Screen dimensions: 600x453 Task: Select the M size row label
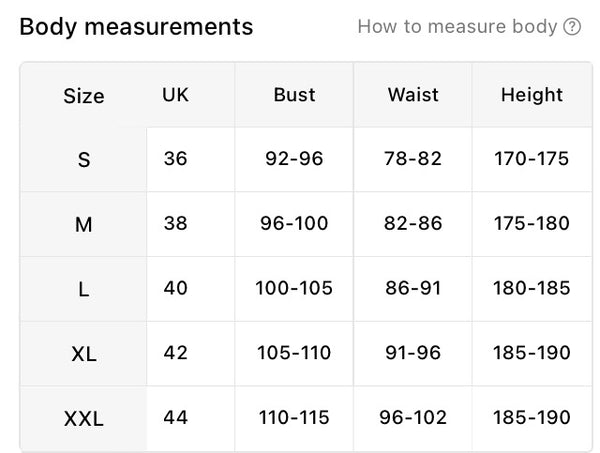[x=84, y=224]
